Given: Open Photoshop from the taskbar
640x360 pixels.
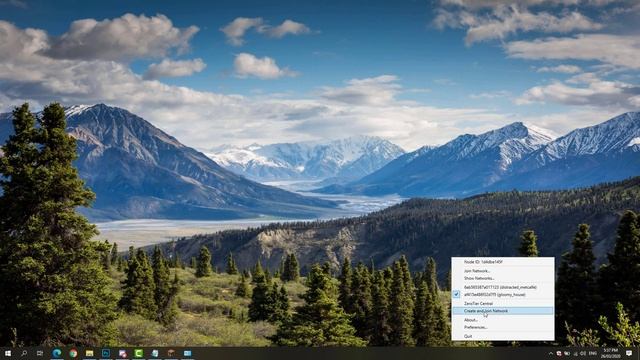Looking at the screenshot, I should pyautogui.click(x=106, y=353).
